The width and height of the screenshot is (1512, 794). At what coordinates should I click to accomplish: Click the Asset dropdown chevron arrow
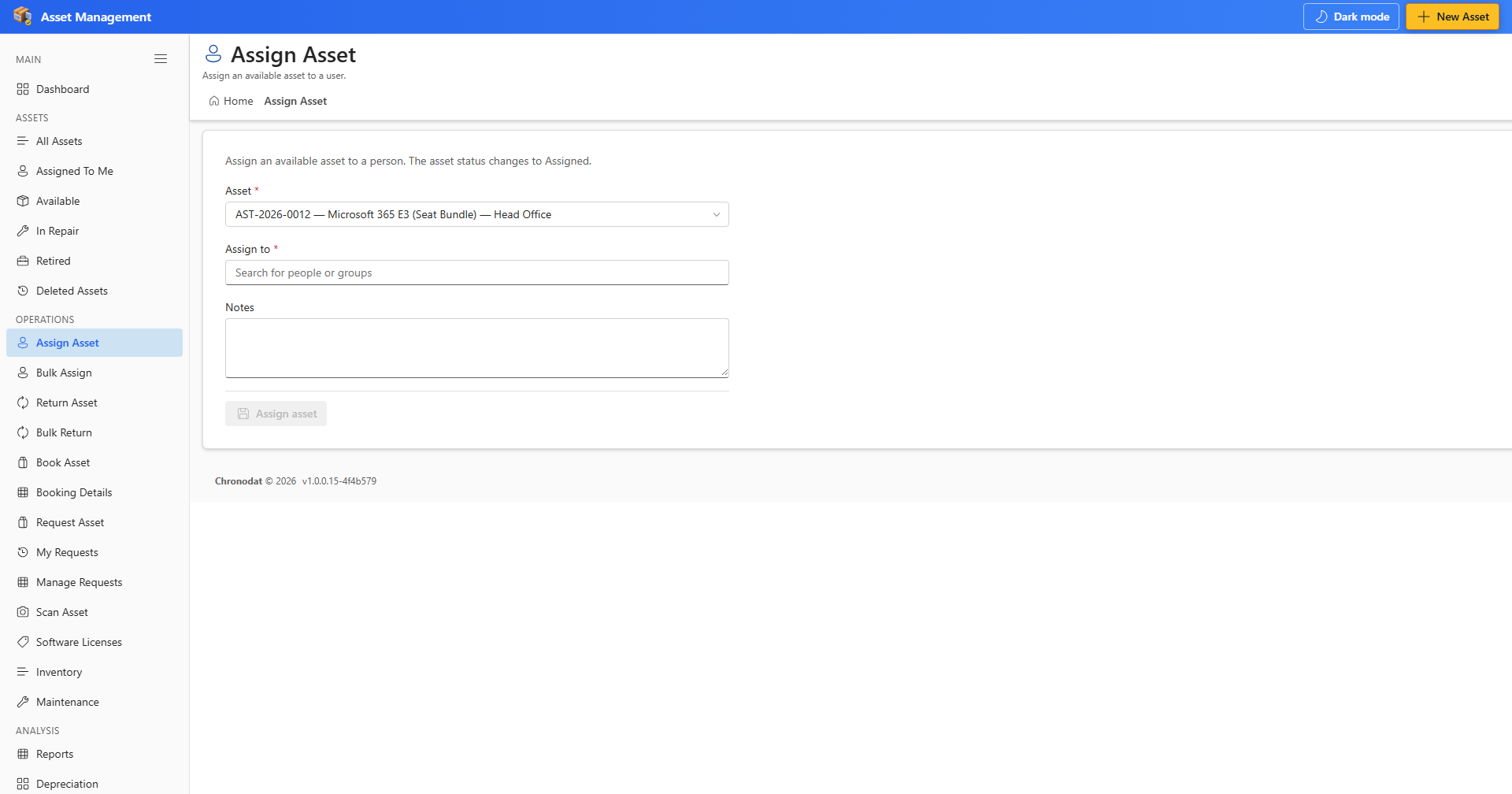point(716,214)
